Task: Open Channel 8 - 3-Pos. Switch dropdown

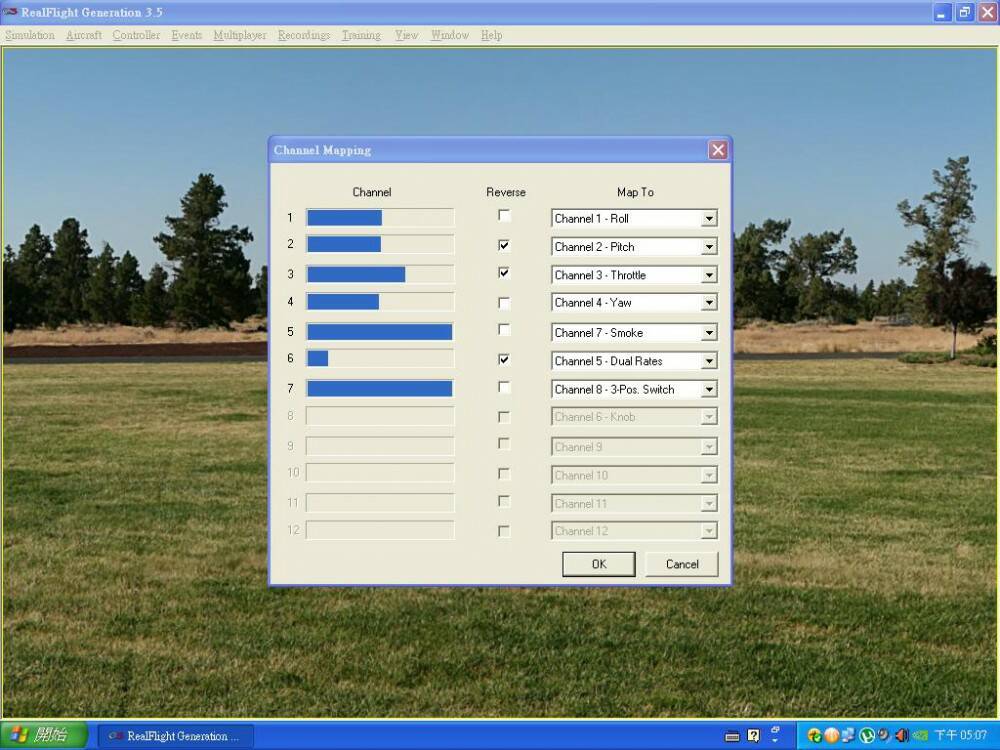Action: point(709,390)
